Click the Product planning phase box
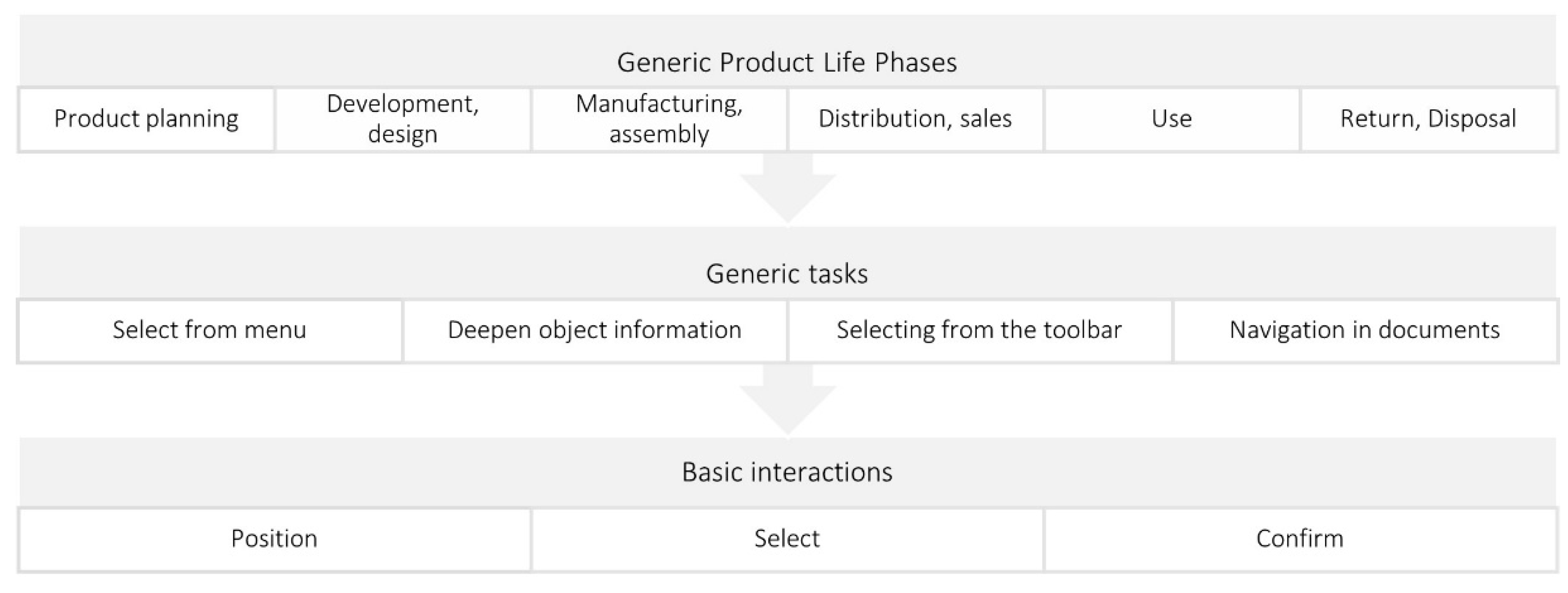 point(146,119)
